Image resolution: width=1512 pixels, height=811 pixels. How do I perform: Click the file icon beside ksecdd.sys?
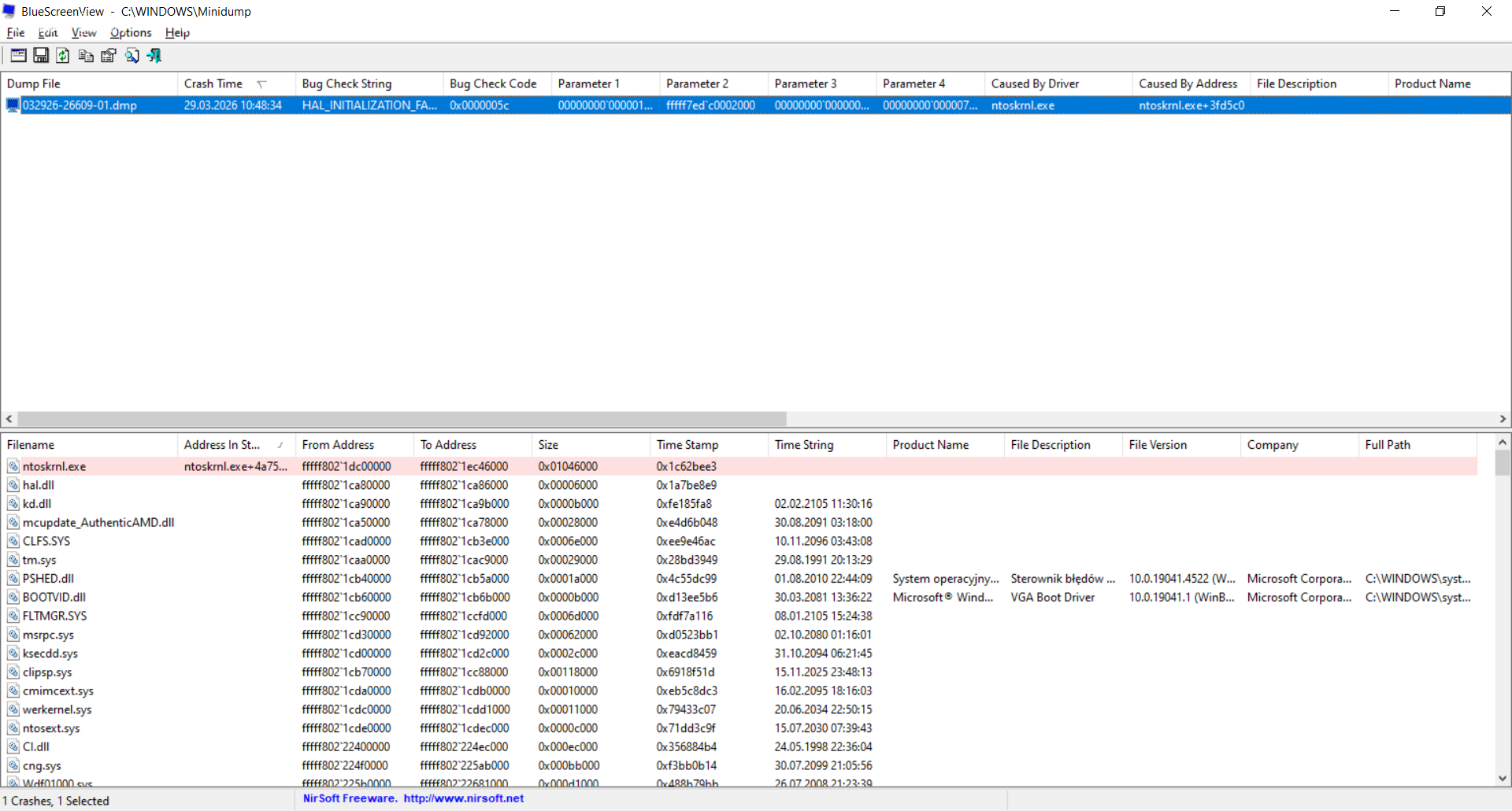pyautogui.click(x=13, y=654)
